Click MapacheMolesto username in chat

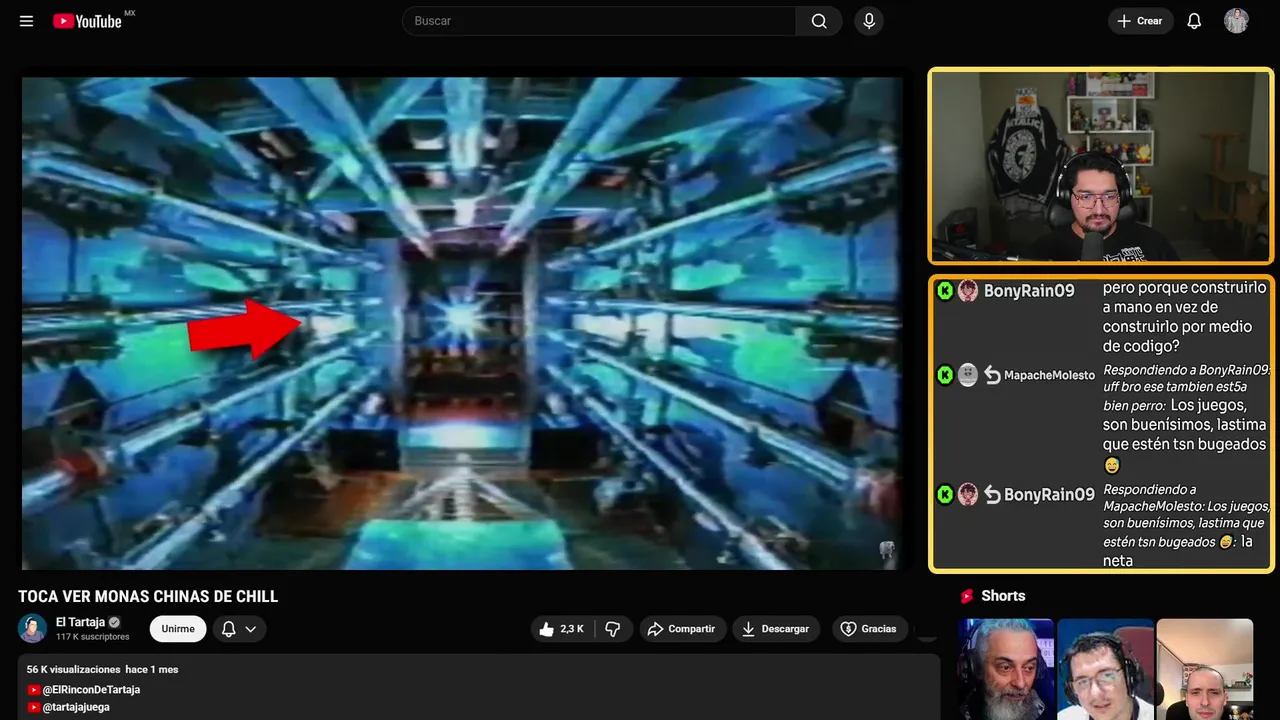click(1049, 375)
